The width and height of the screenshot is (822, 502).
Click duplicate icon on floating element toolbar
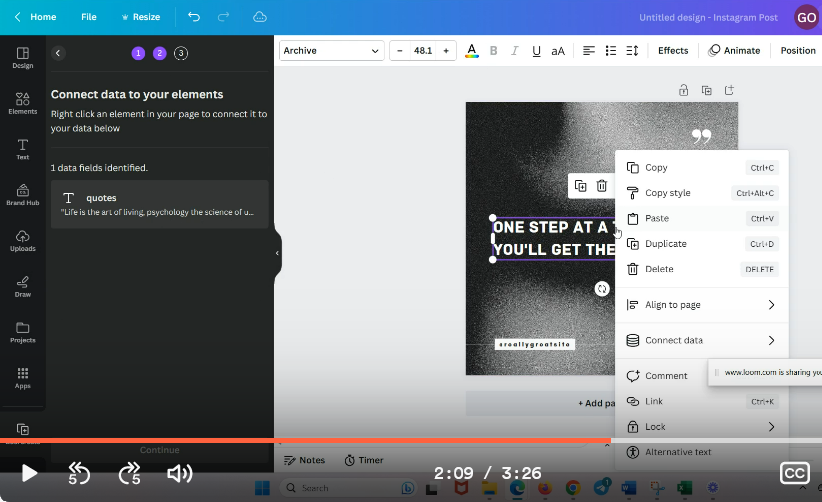pyautogui.click(x=580, y=185)
